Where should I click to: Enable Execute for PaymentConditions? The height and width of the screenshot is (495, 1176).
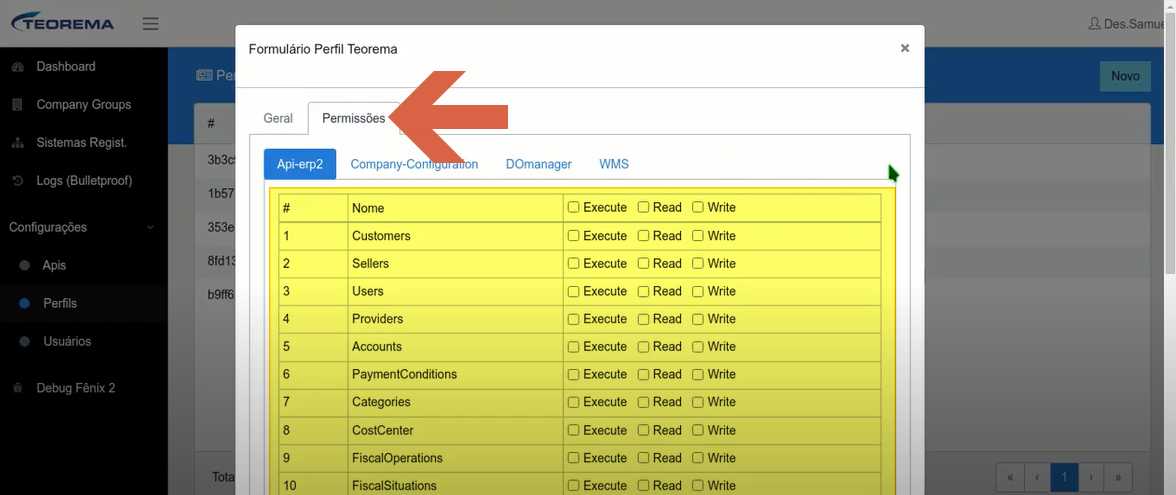574,374
